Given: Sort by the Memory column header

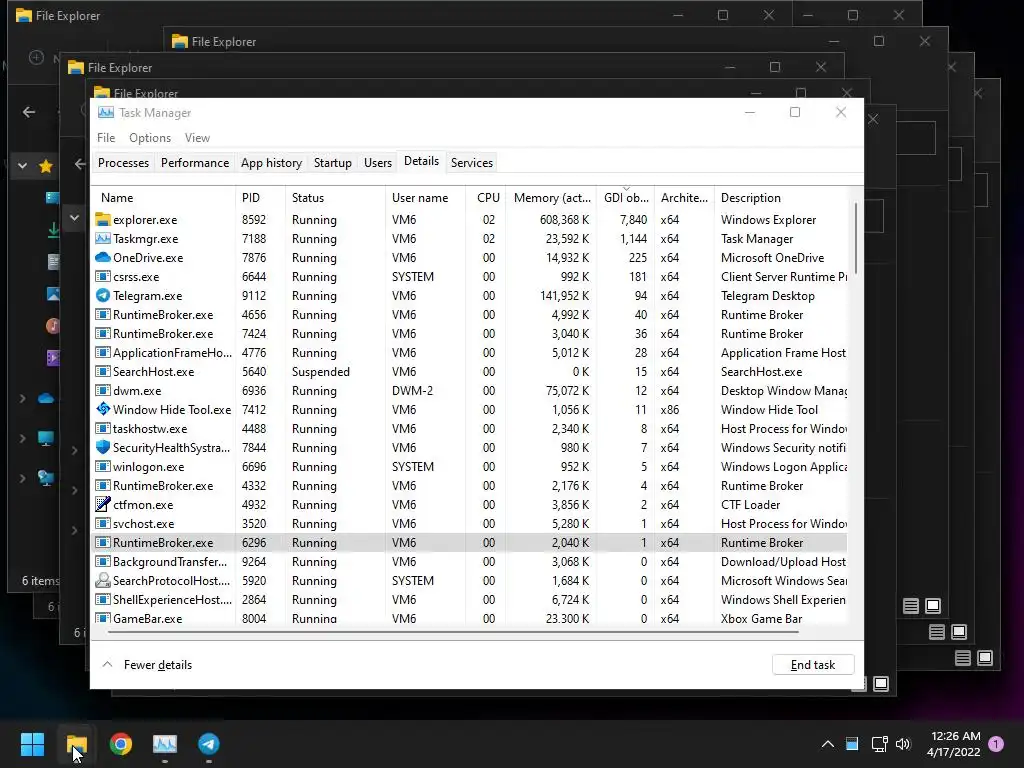Looking at the screenshot, I should (x=551, y=197).
